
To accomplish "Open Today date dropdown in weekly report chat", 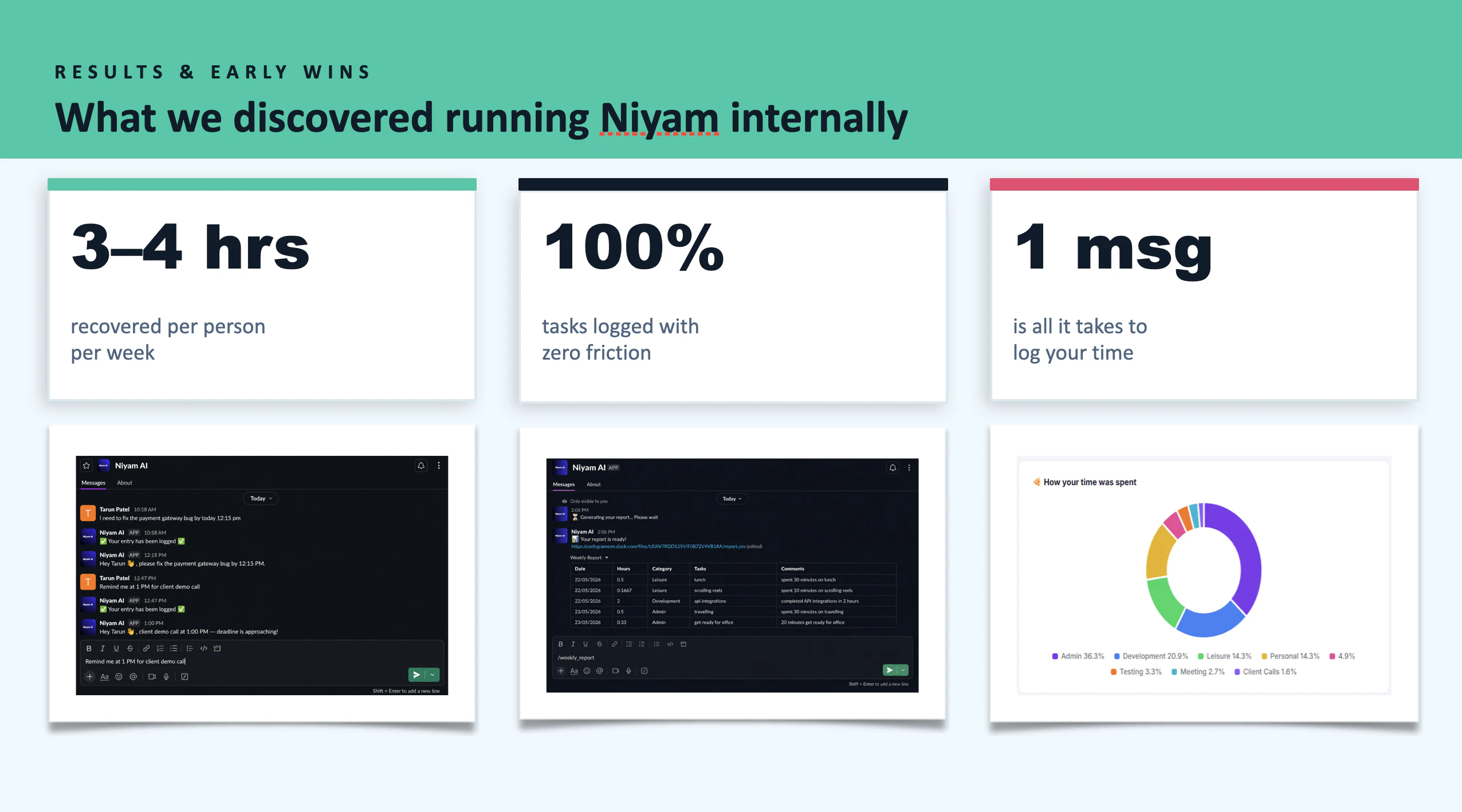I will (732, 499).
